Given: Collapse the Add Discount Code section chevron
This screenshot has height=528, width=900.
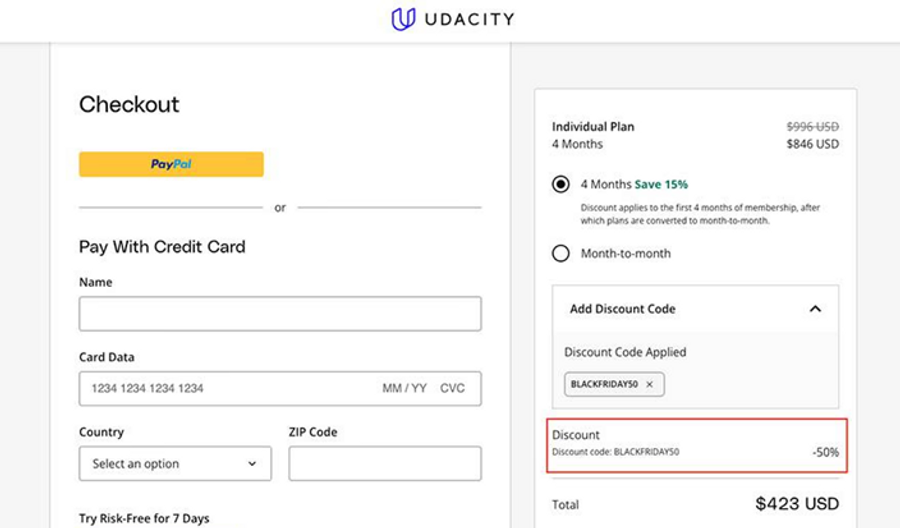Looking at the screenshot, I should (x=815, y=309).
